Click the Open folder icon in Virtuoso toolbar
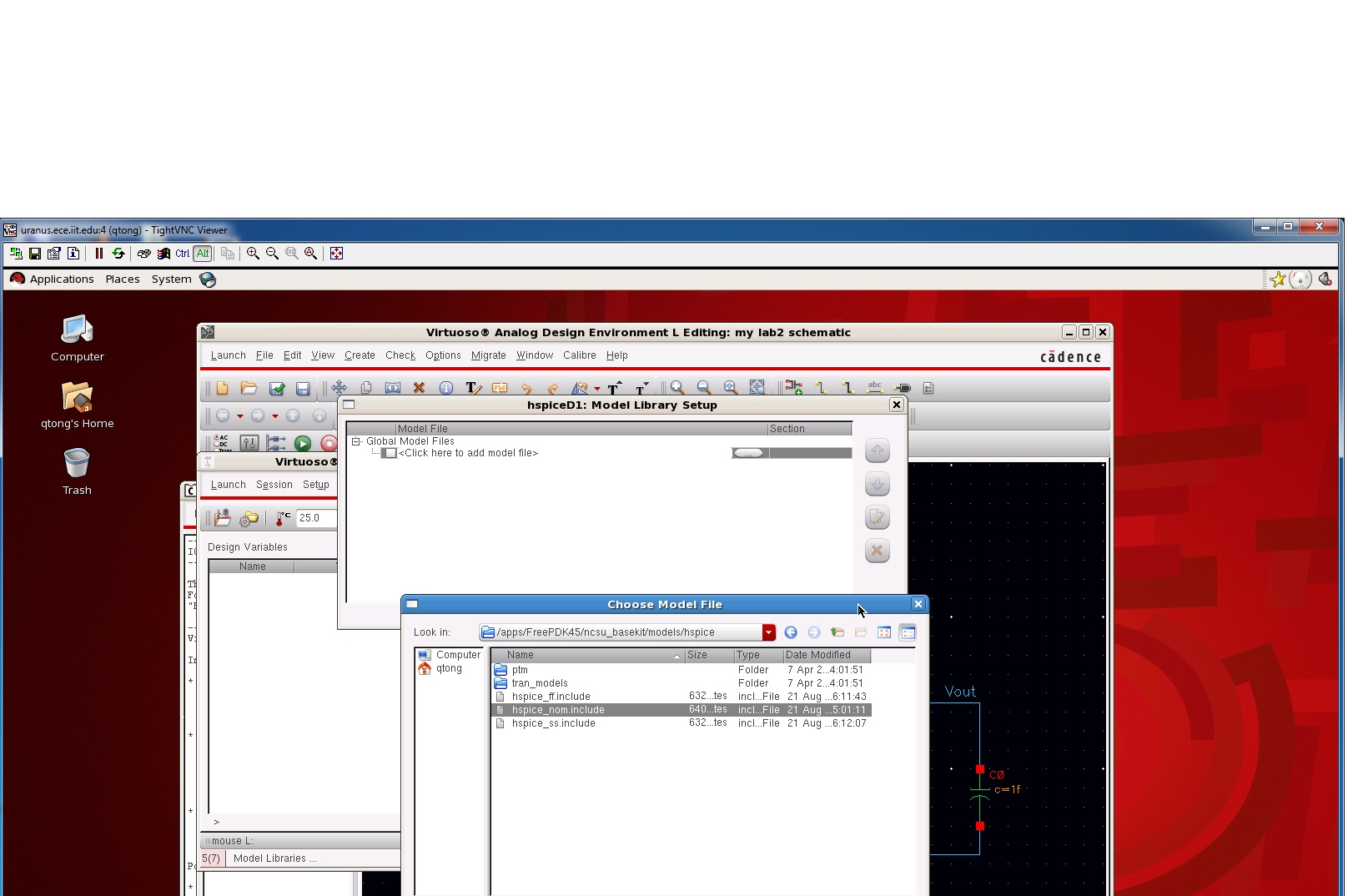This screenshot has width=1348, height=896. (249, 388)
